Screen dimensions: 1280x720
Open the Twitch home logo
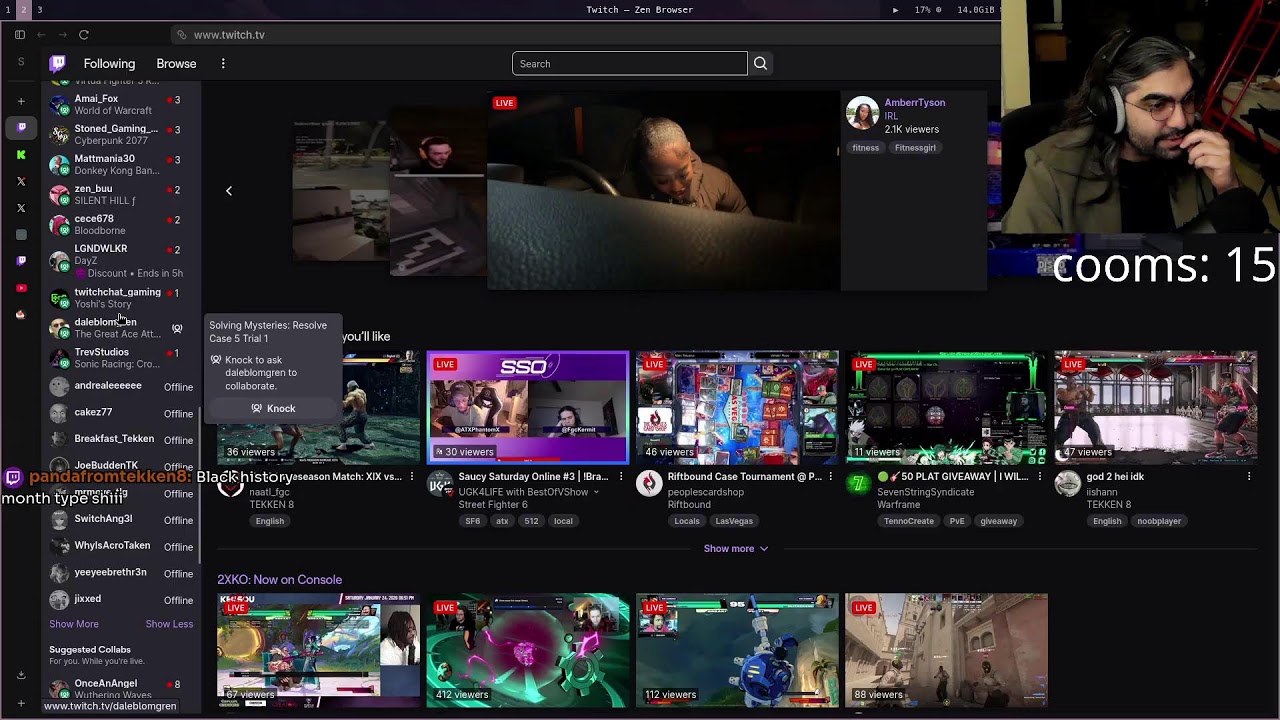pyautogui.click(x=58, y=63)
